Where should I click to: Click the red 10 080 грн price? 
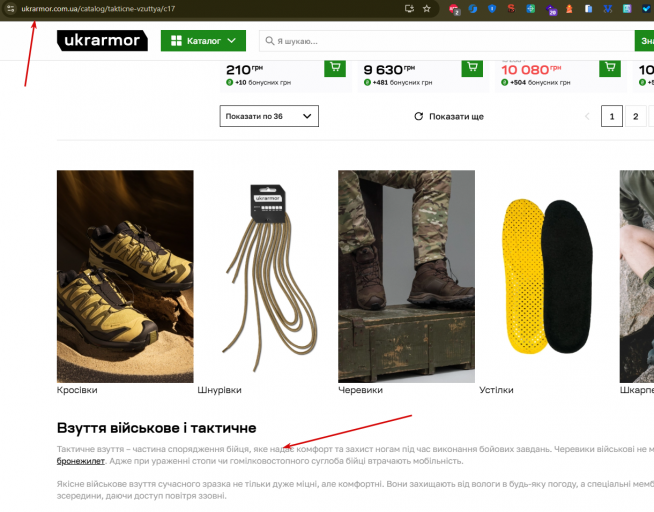point(531,69)
